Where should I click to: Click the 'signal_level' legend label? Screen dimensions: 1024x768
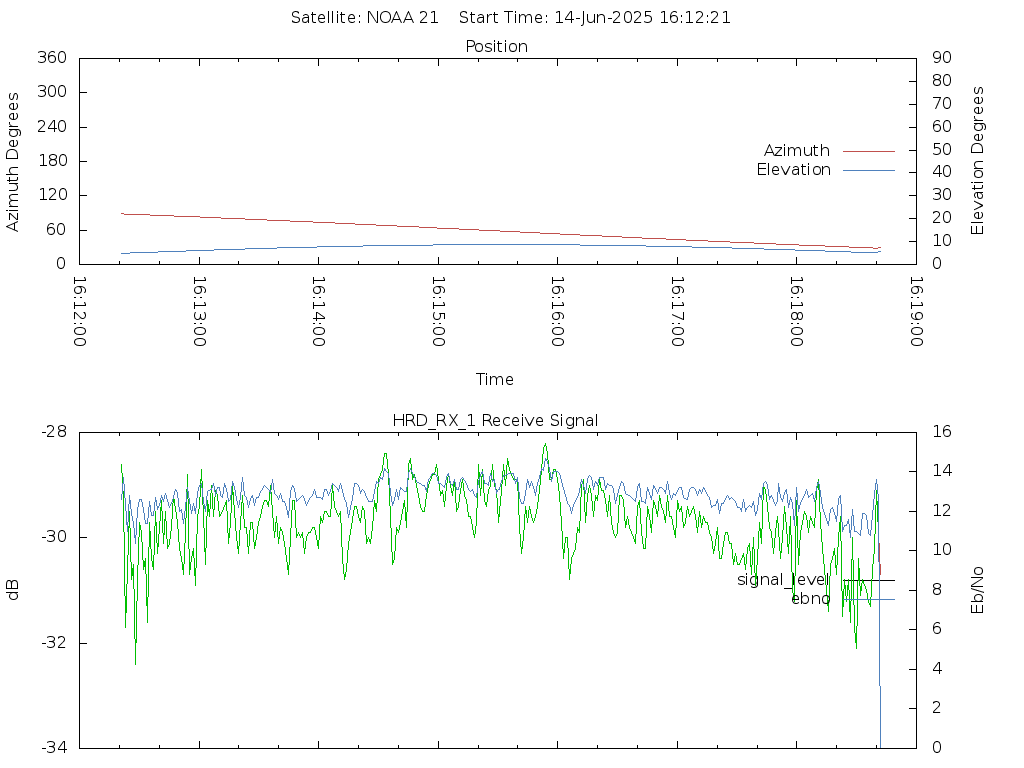click(x=783, y=580)
